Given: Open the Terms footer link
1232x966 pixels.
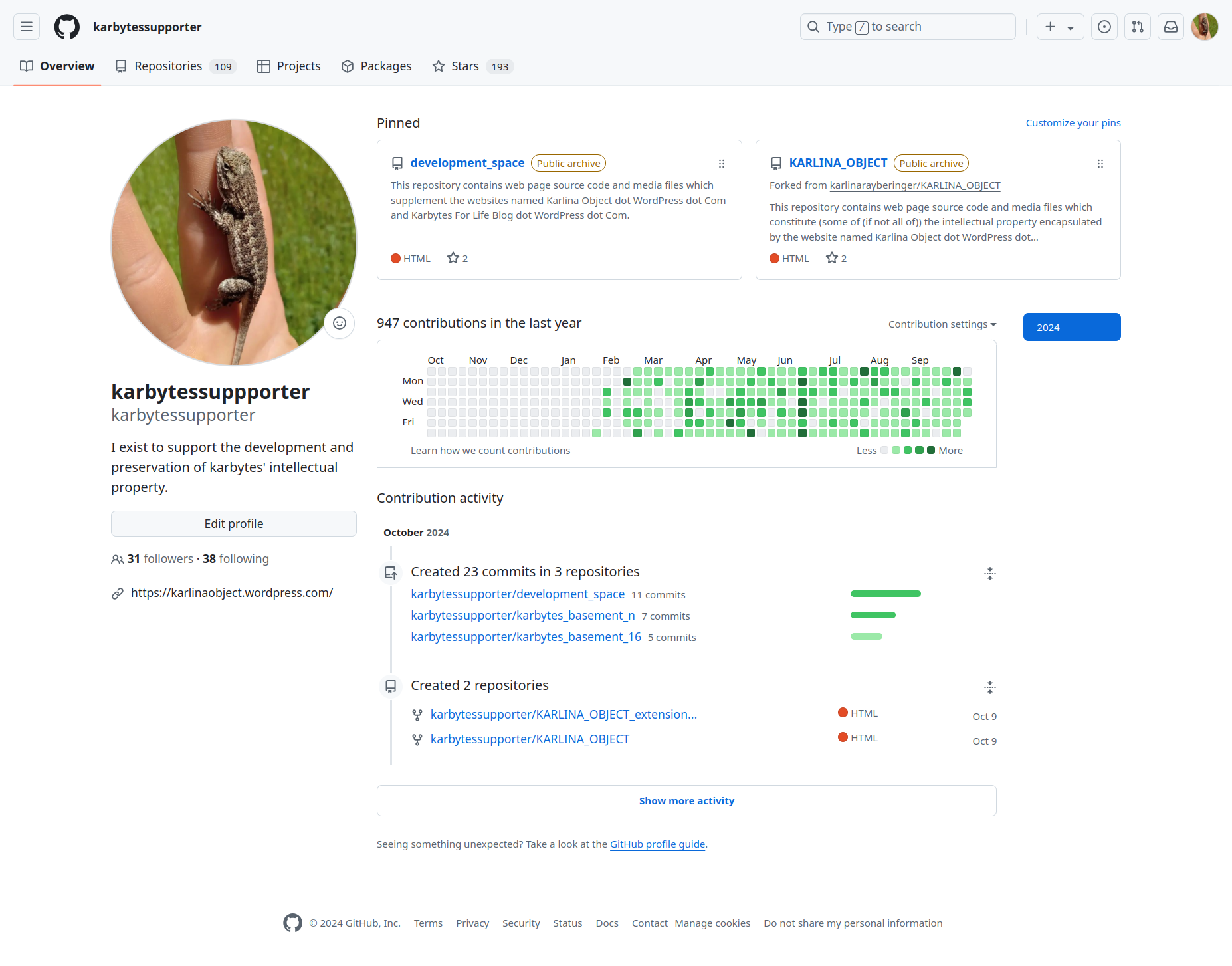Looking at the screenshot, I should pyautogui.click(x=428, y=923).
